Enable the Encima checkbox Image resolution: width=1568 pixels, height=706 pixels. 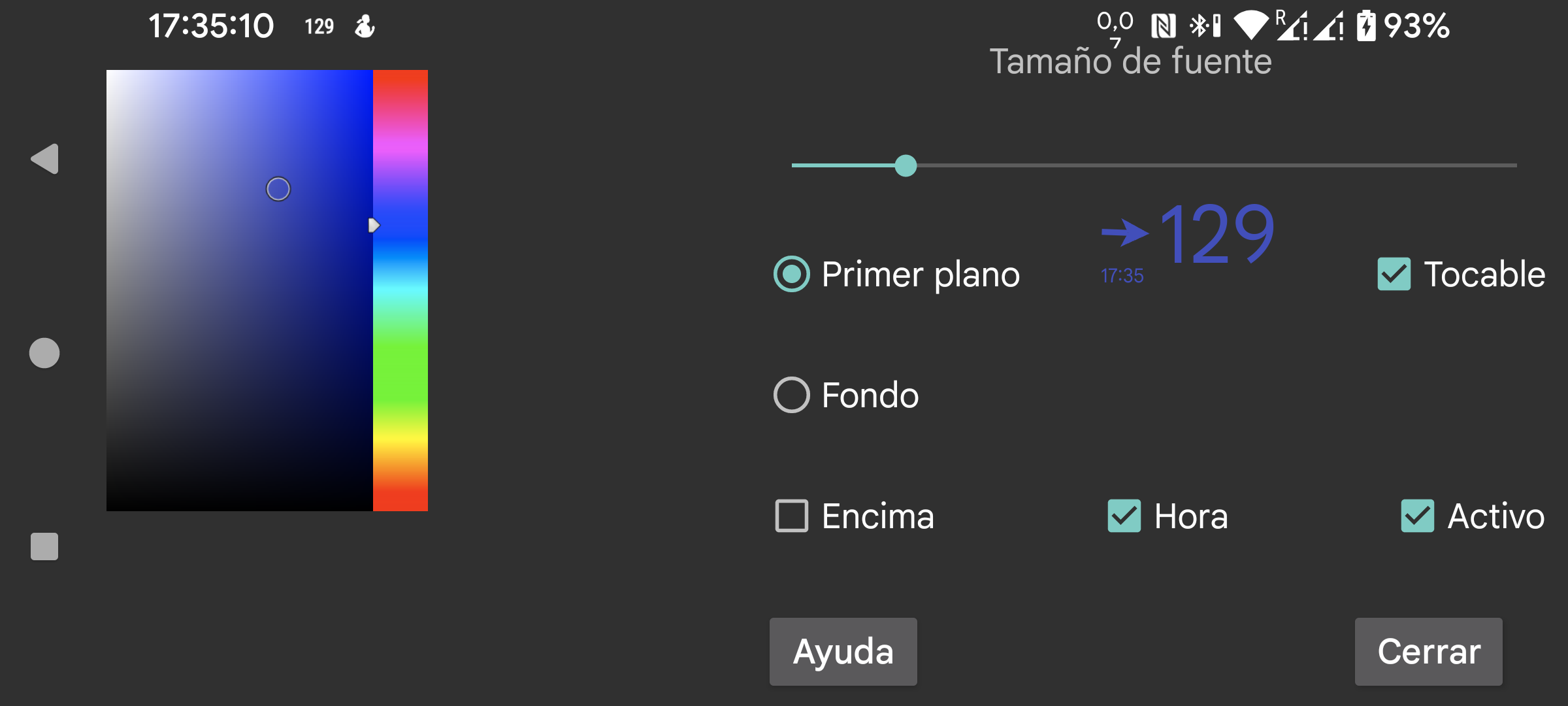tap(792, 516)
